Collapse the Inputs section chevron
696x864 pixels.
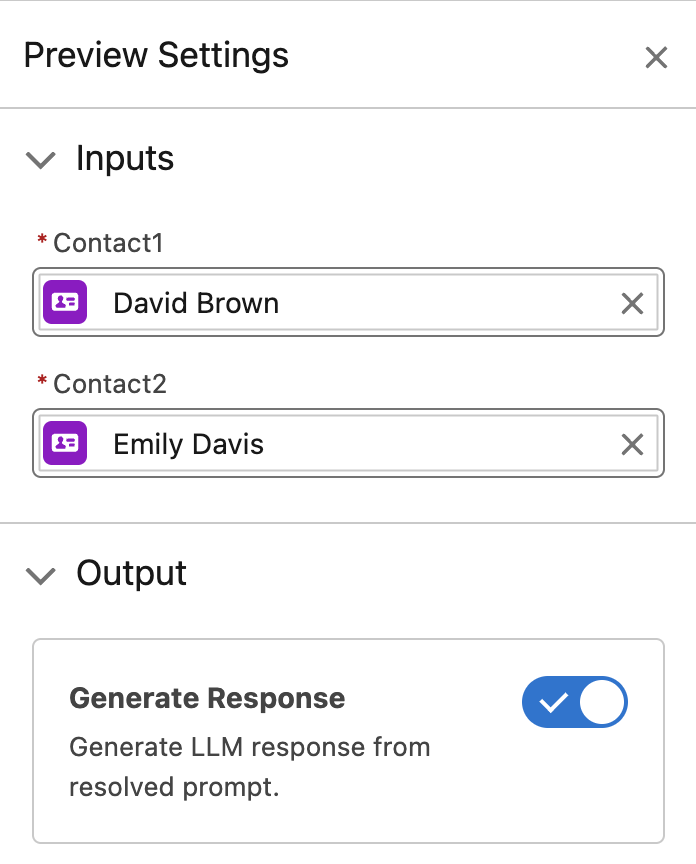click(41, 160)
